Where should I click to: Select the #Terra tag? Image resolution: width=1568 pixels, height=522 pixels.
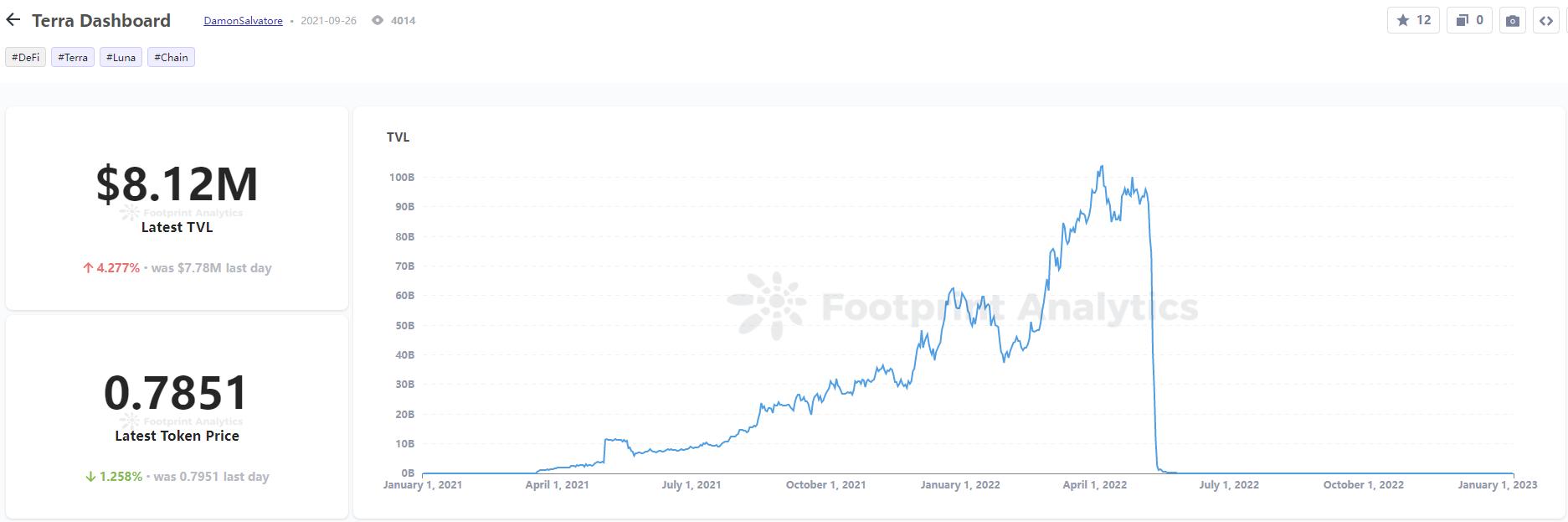pos(73,57)
